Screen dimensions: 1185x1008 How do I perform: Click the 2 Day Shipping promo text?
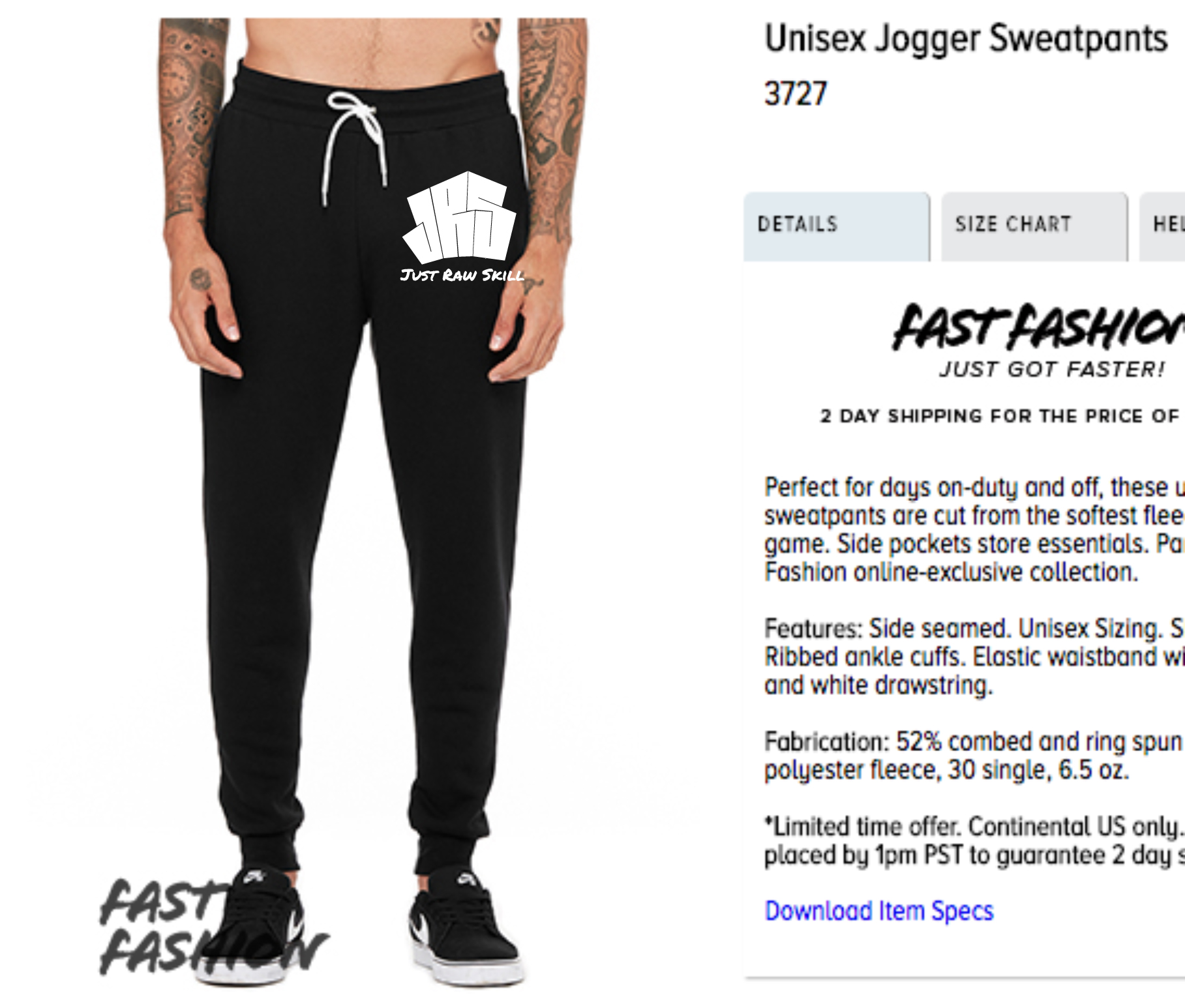pos(1001,416)
